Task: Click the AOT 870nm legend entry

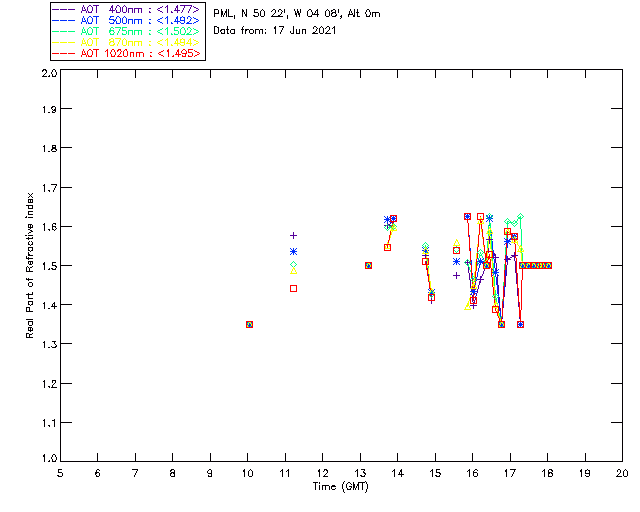Action: click(x=126, y=42)
